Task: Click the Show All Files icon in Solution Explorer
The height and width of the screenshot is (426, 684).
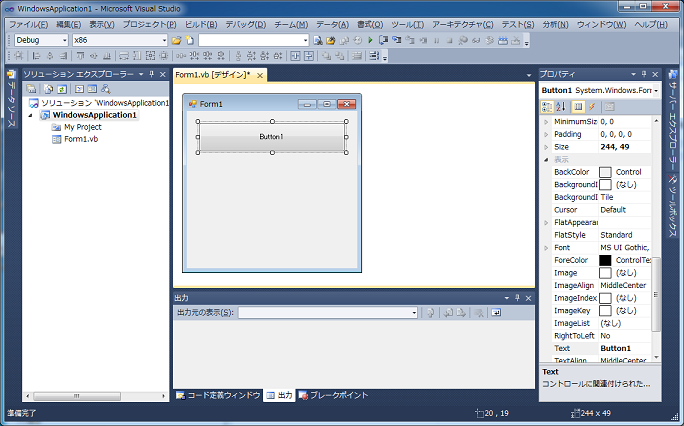Action: (48, 89)
